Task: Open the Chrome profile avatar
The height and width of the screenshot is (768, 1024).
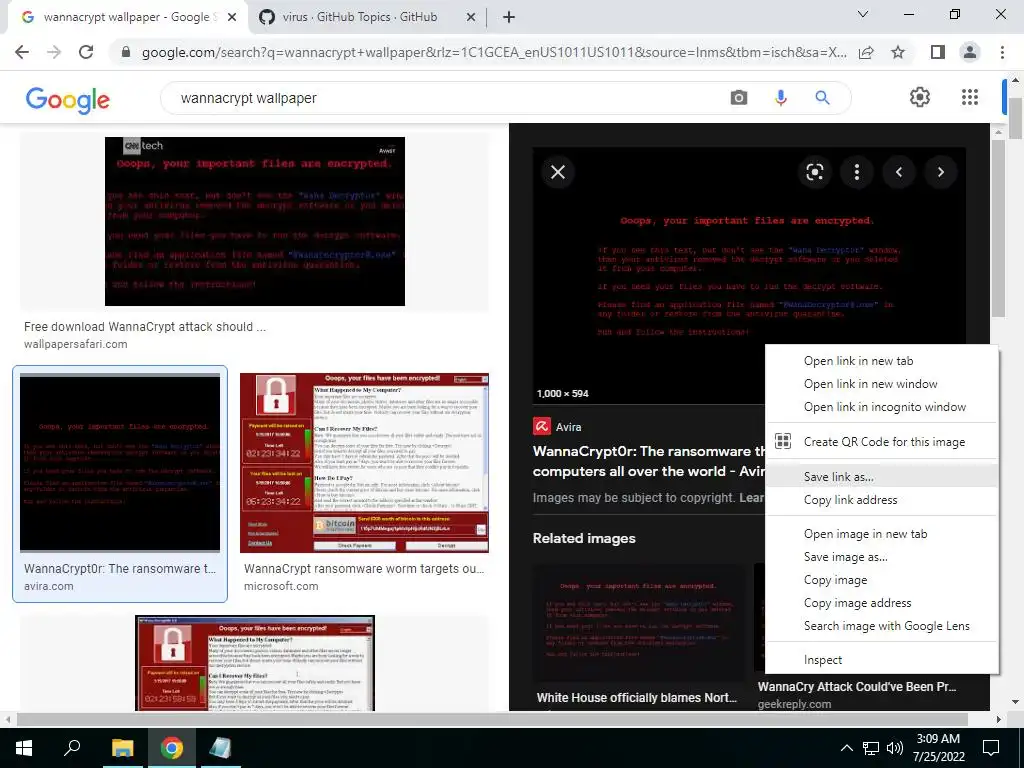Action: click(970, 52)
